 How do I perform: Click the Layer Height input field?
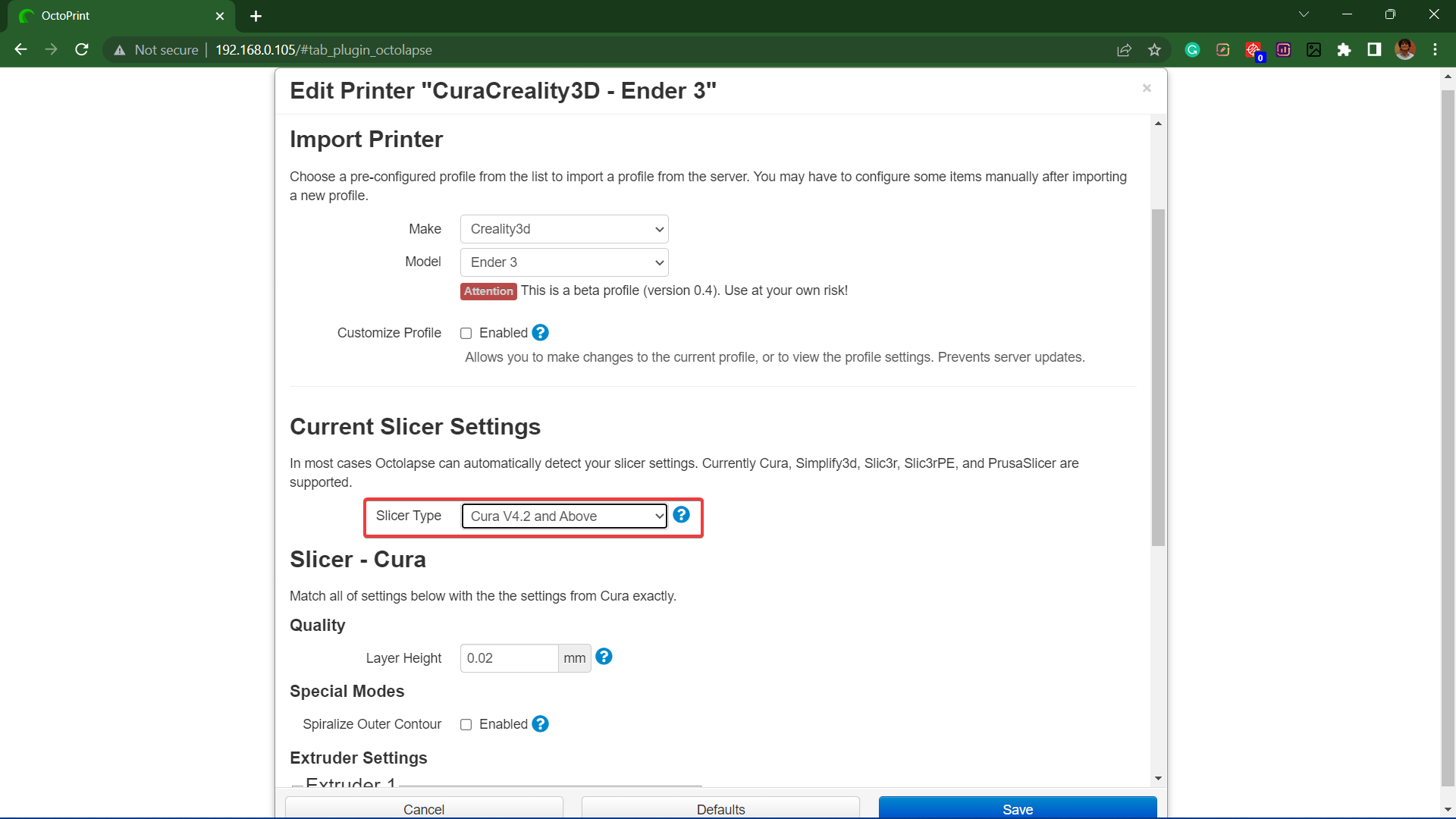pyautogui.click(x=509, y=658)
